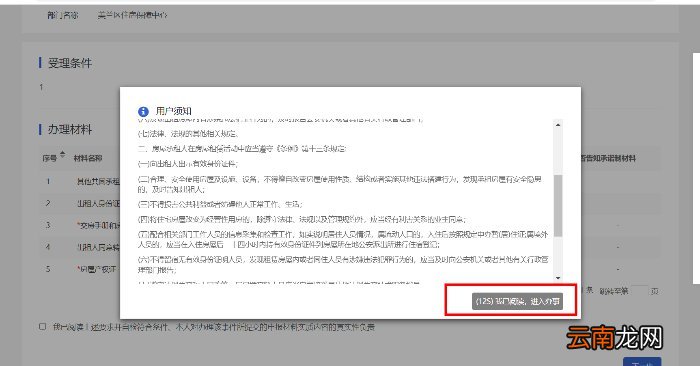Click the (12S) 我已阅读，进入办事 button
Image resolution: width=700 pixels, height=366 pixels.
(517, 301)
